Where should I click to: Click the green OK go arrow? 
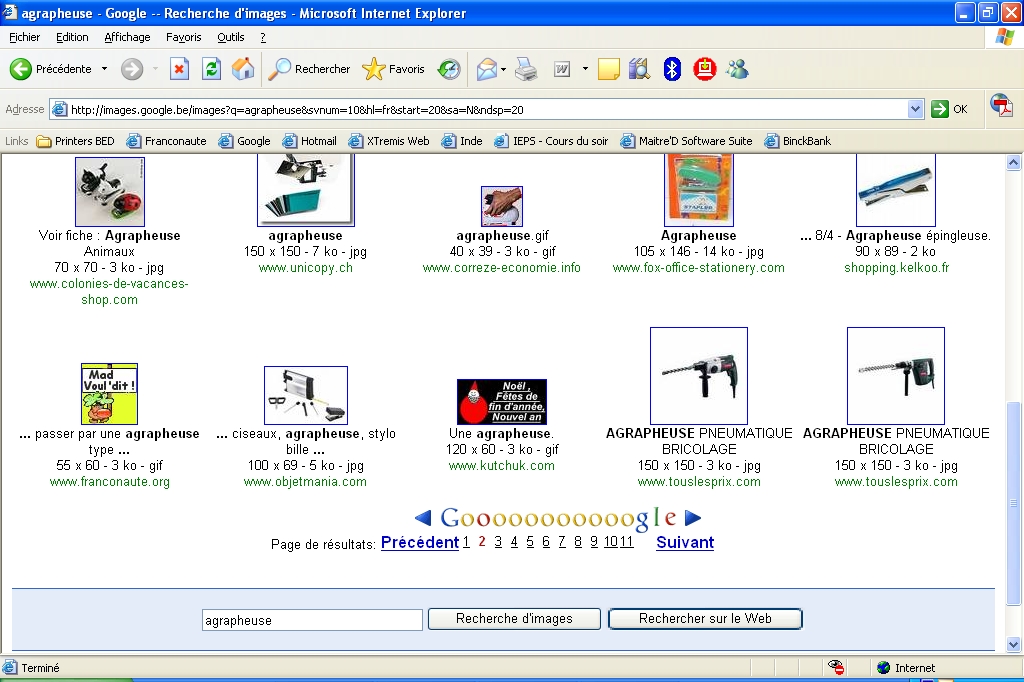coord(940,109)
